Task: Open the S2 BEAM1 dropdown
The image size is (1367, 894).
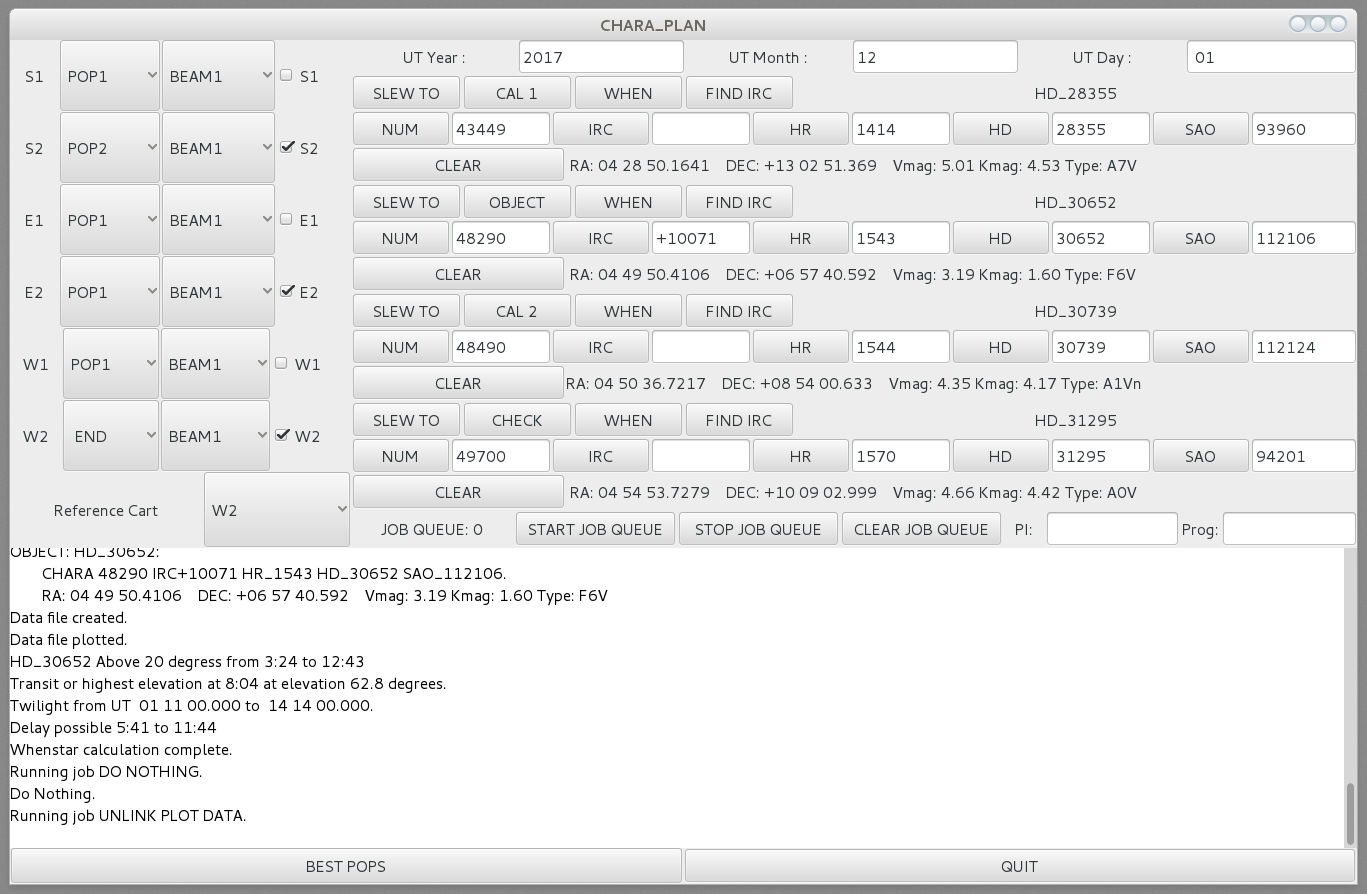Action: 218,148
